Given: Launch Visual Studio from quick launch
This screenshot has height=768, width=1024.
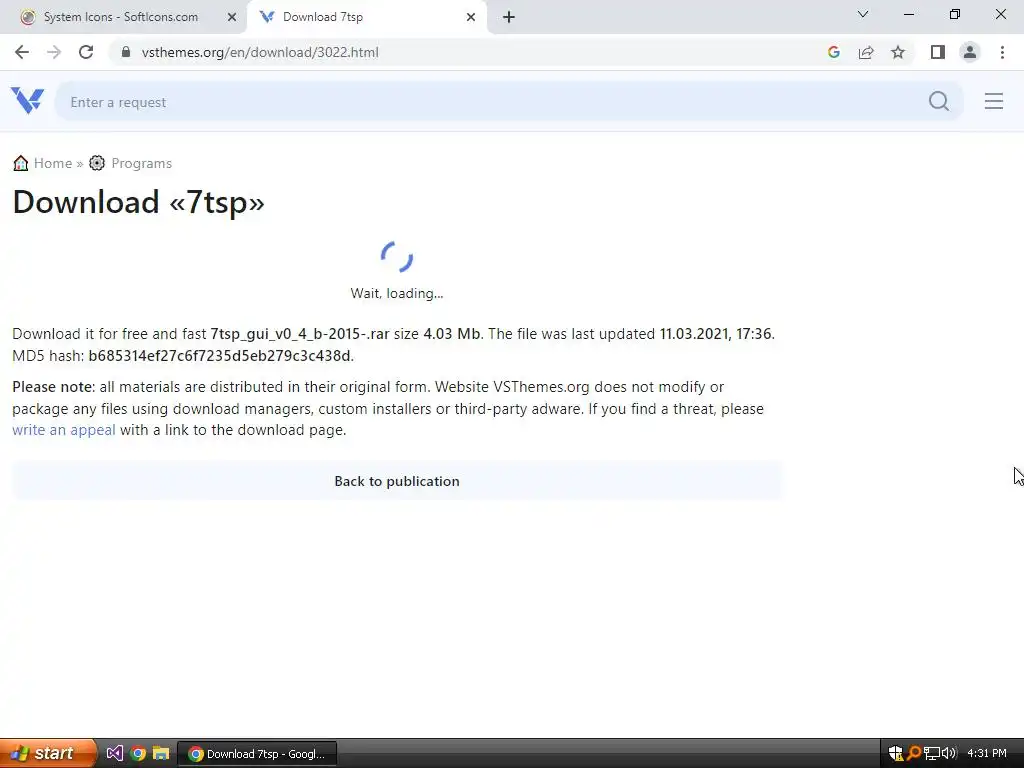Looking at the screenshot, I should pyautogui.click(x=114, y=753).
